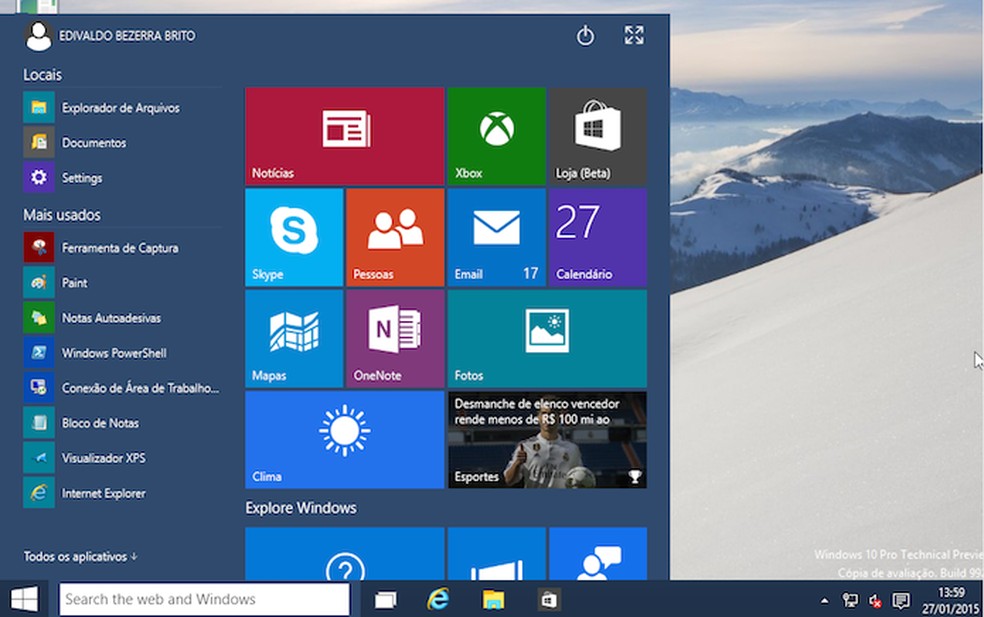Screen dimensions: 984x617
Task: Open the Fotos tile
Action: 546,338
